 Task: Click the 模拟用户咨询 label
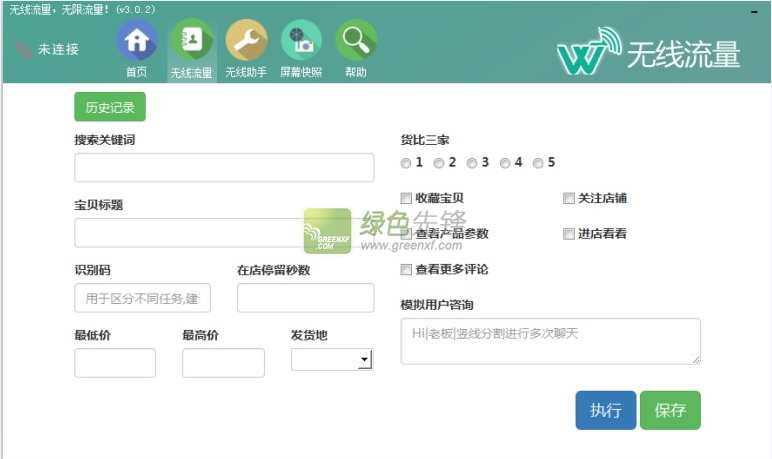[437, 305]
